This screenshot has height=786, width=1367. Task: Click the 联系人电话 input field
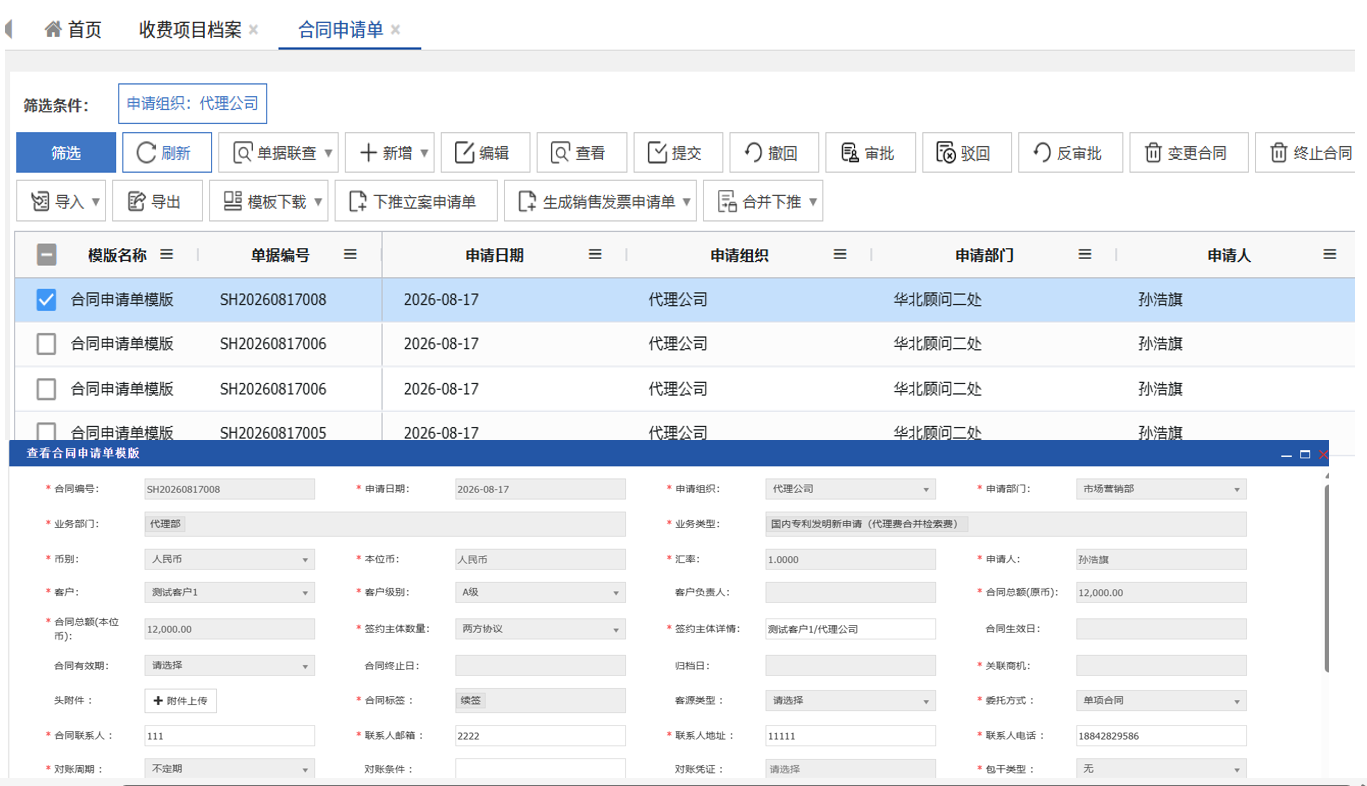point(1161,735)
